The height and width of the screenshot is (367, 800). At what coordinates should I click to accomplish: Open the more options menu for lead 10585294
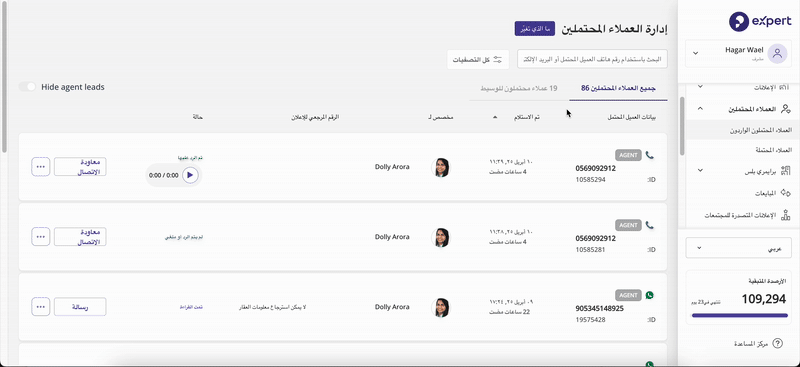point(41,166)
